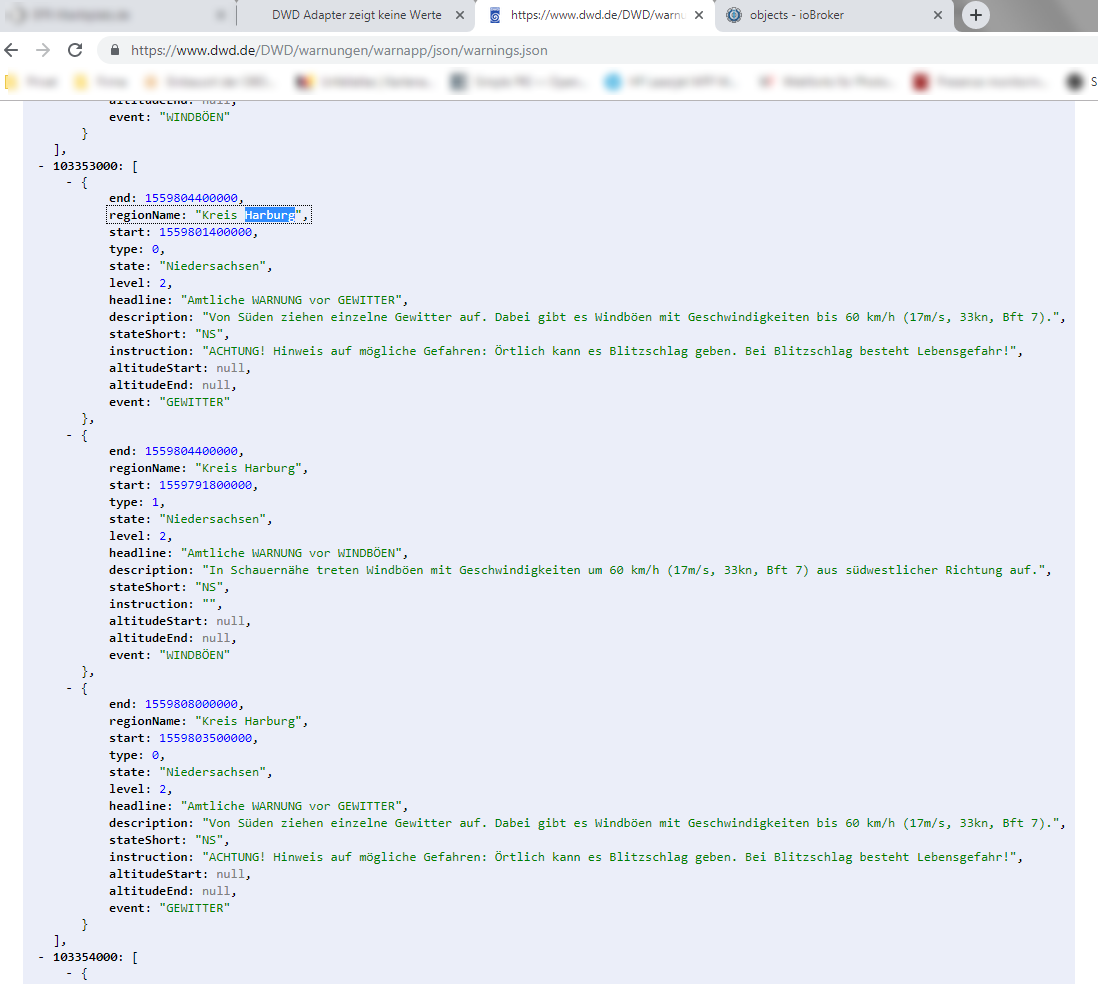
Task: Click the 103353000 key label
Action: click(85, 166)
